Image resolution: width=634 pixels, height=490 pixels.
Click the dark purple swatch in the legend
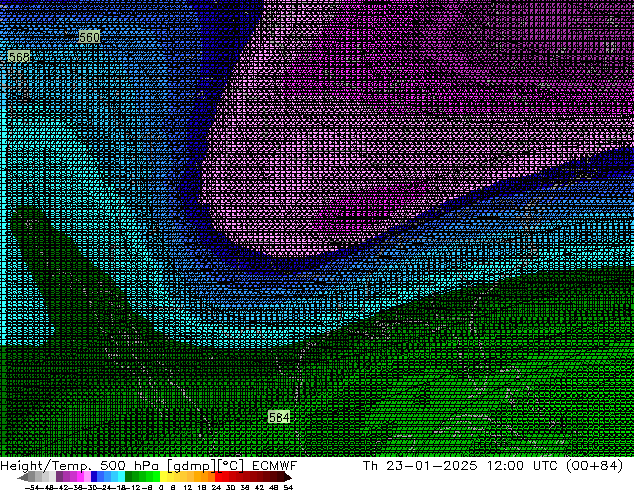(59, 477)
